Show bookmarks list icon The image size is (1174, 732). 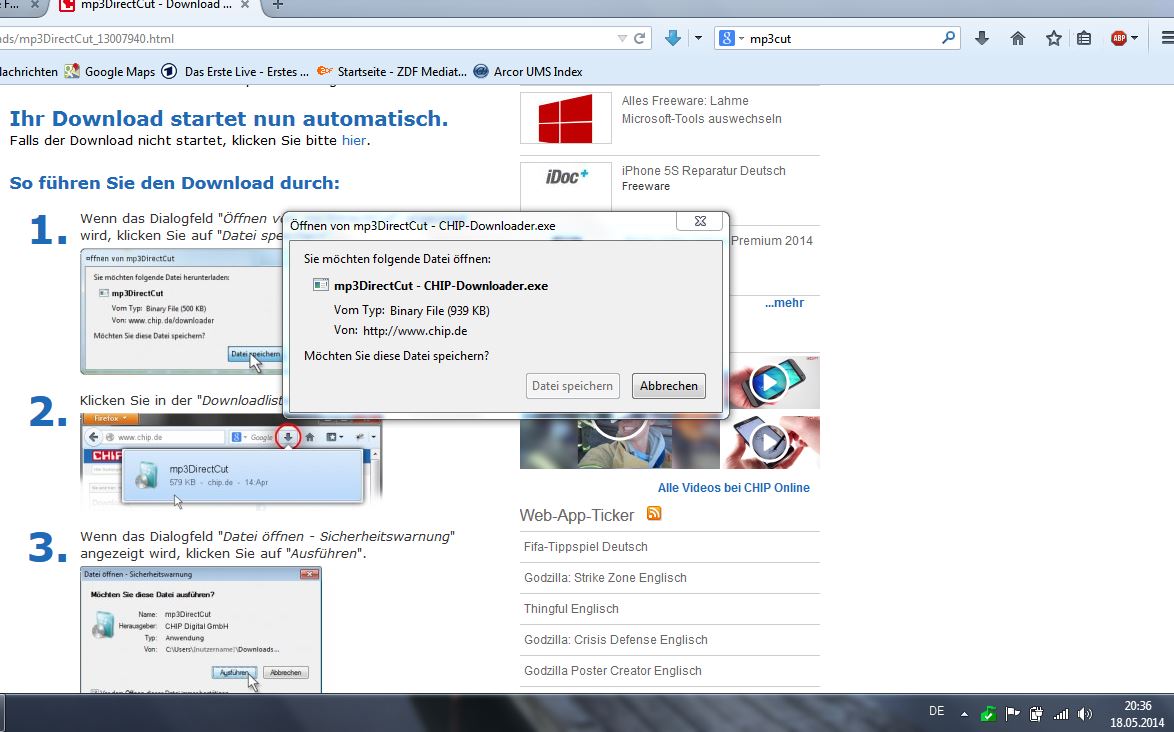pos(1083,38)
